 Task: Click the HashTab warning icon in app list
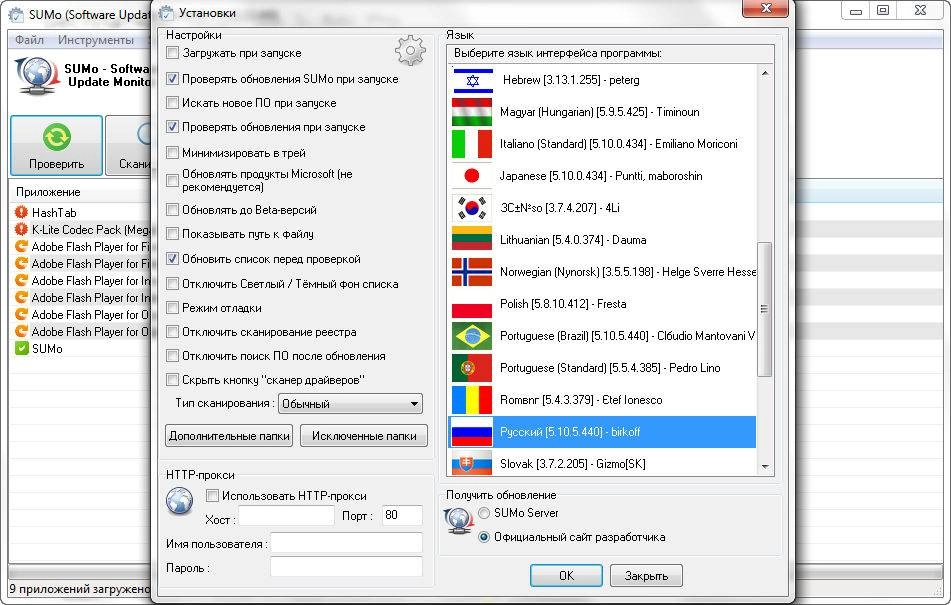tap(21, 212)
